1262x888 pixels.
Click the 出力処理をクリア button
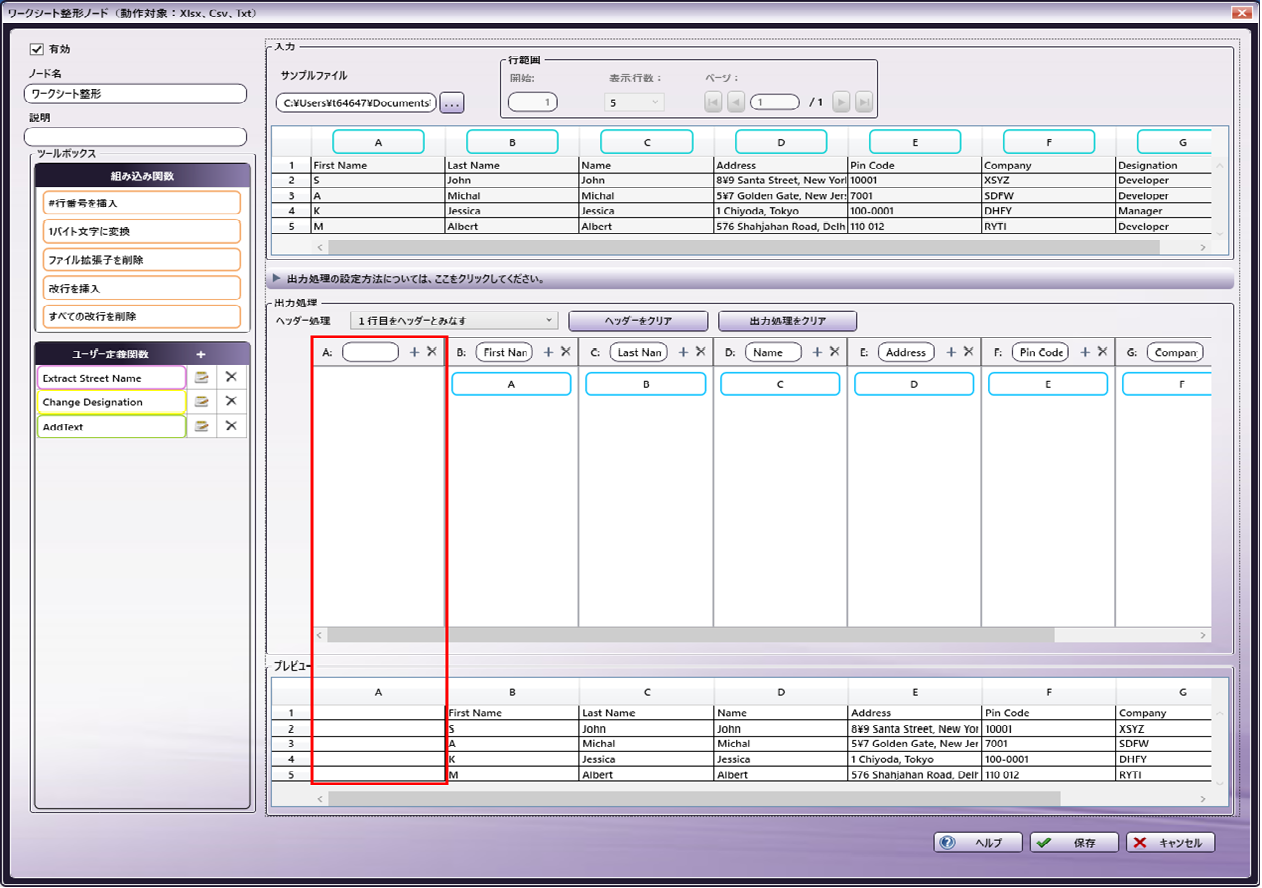[787, 321]
